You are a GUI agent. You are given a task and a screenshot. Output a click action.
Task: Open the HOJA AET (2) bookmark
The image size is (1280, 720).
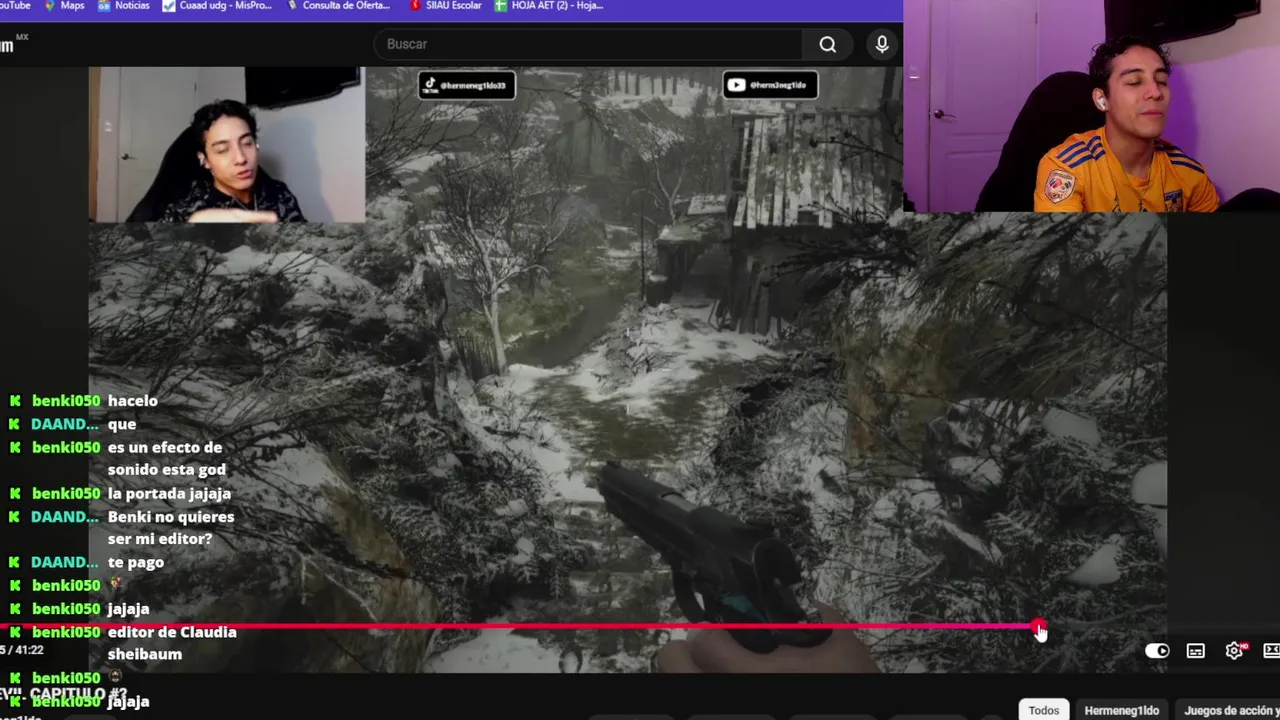(548, 6)
